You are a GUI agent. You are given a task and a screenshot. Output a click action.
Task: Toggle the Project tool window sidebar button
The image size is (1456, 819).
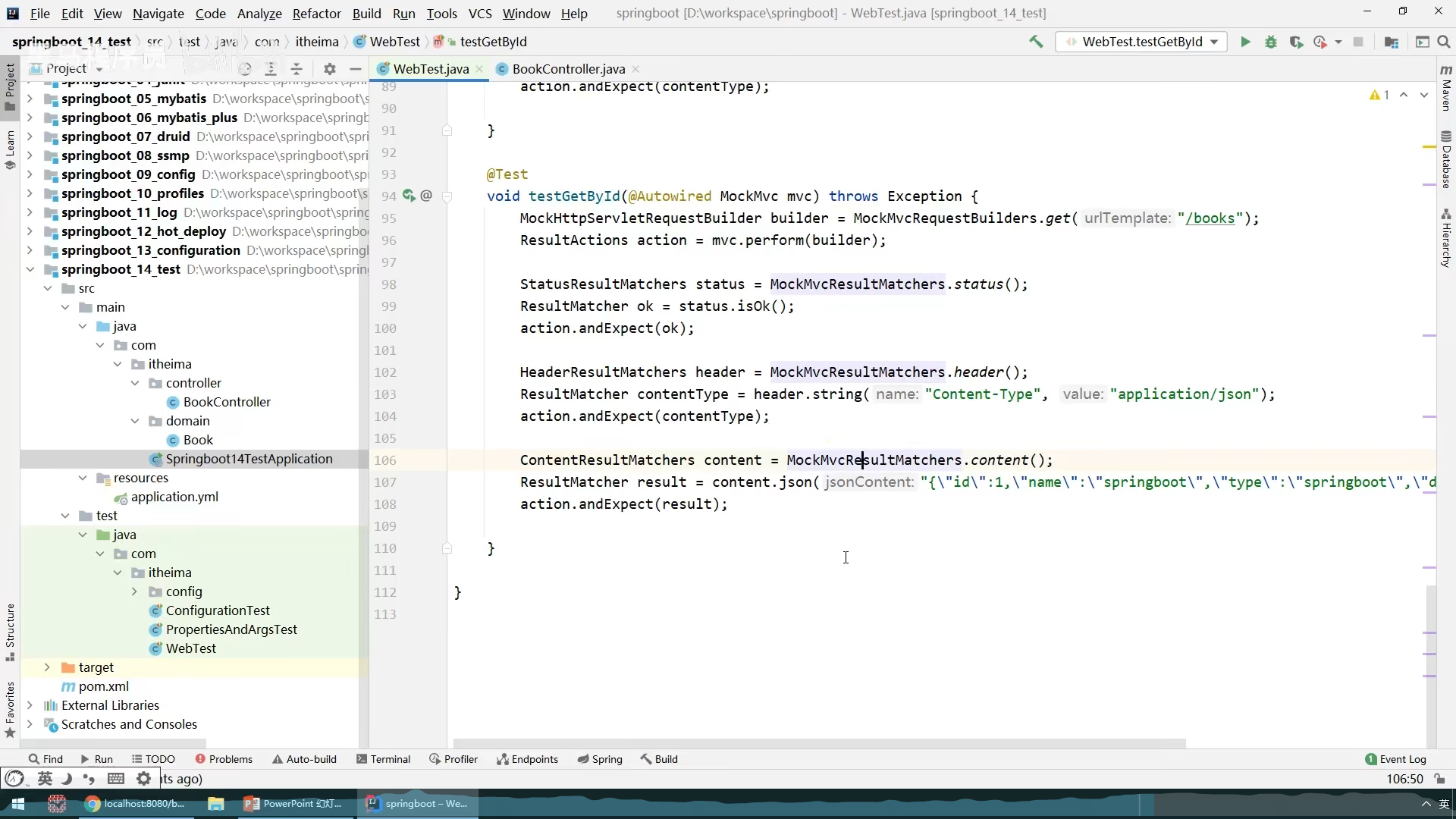pos(10,87)
